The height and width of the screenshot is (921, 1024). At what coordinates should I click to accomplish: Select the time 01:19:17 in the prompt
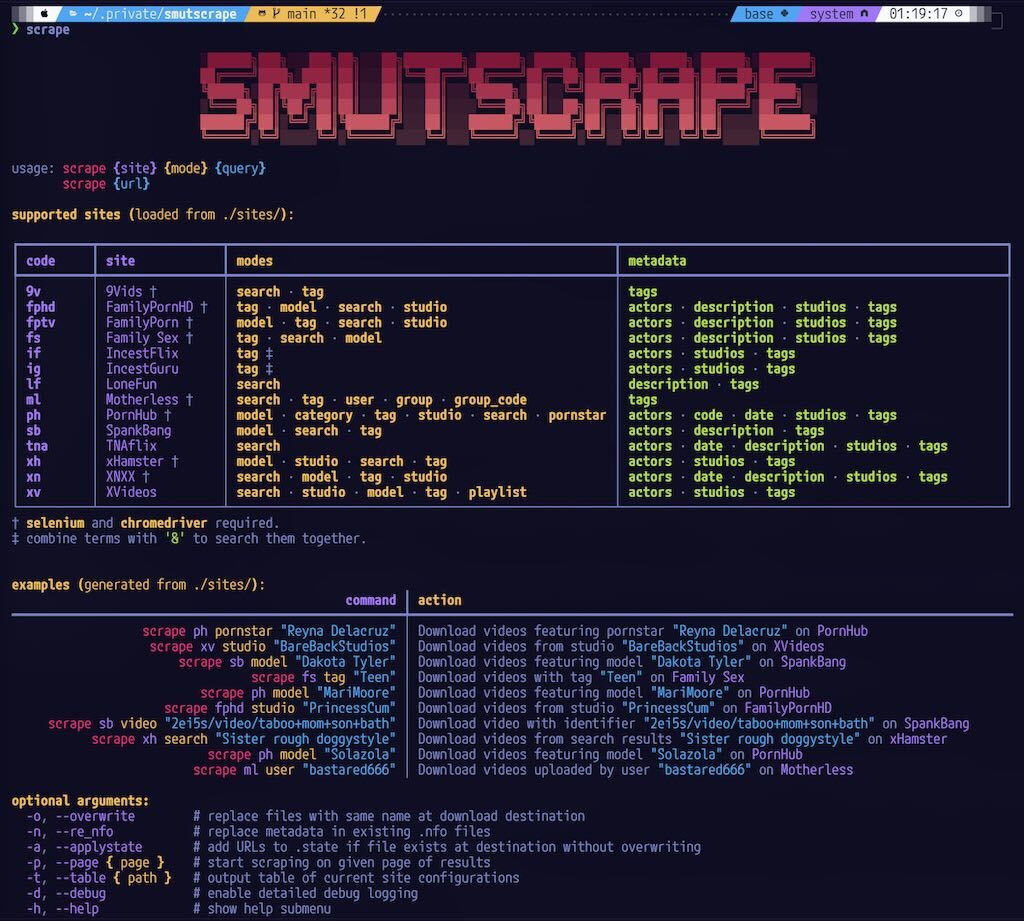coord(918,14)
